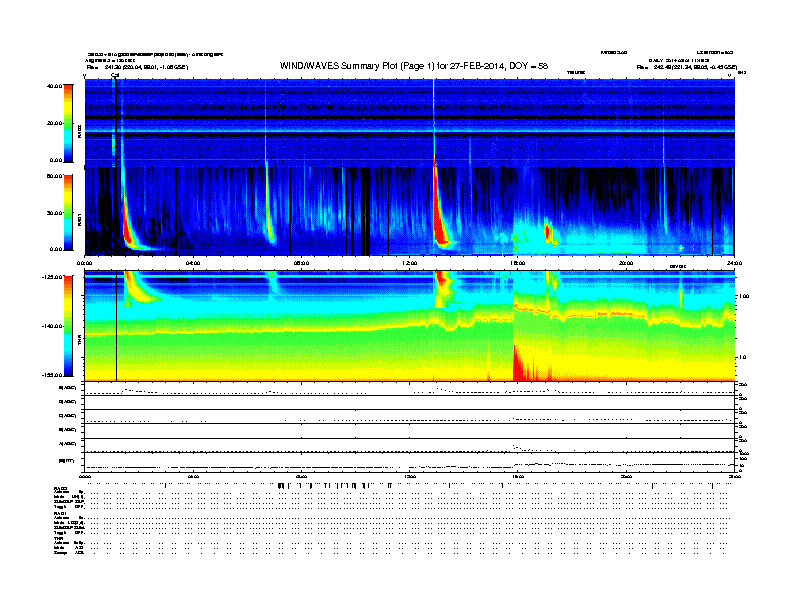Click the 12:00 tick label under bottom line plots
This screenshot has height=612, width=792.
[410, 477]
